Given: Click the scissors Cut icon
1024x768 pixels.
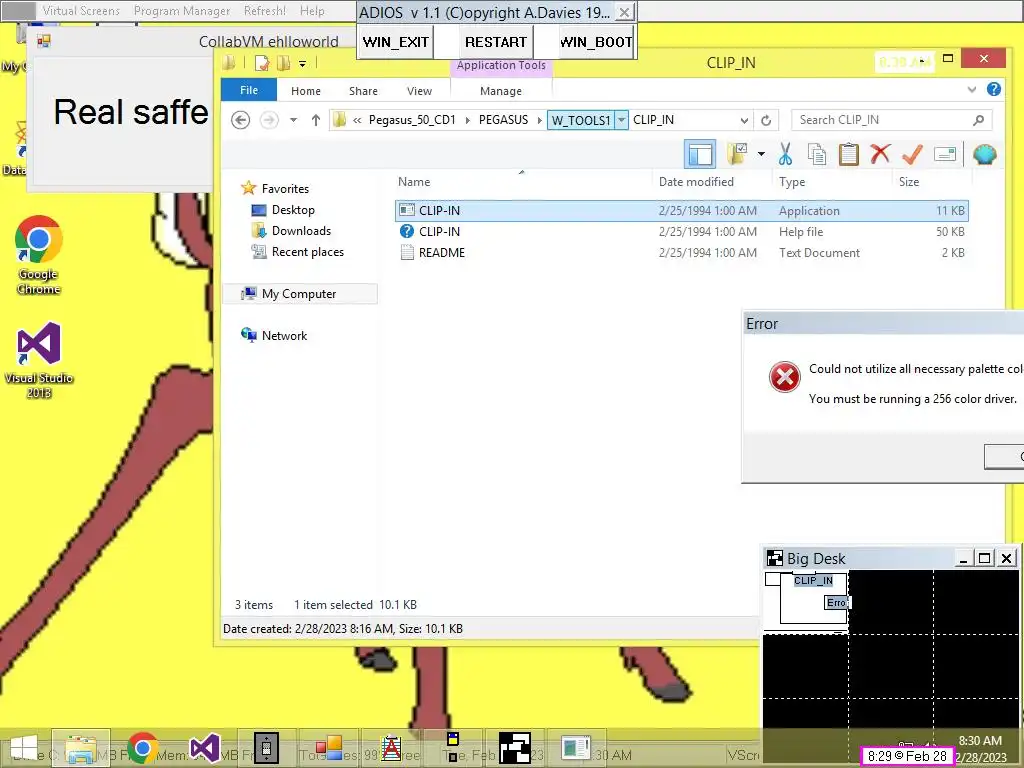Looking at the screenshot, I should (785, 155).
